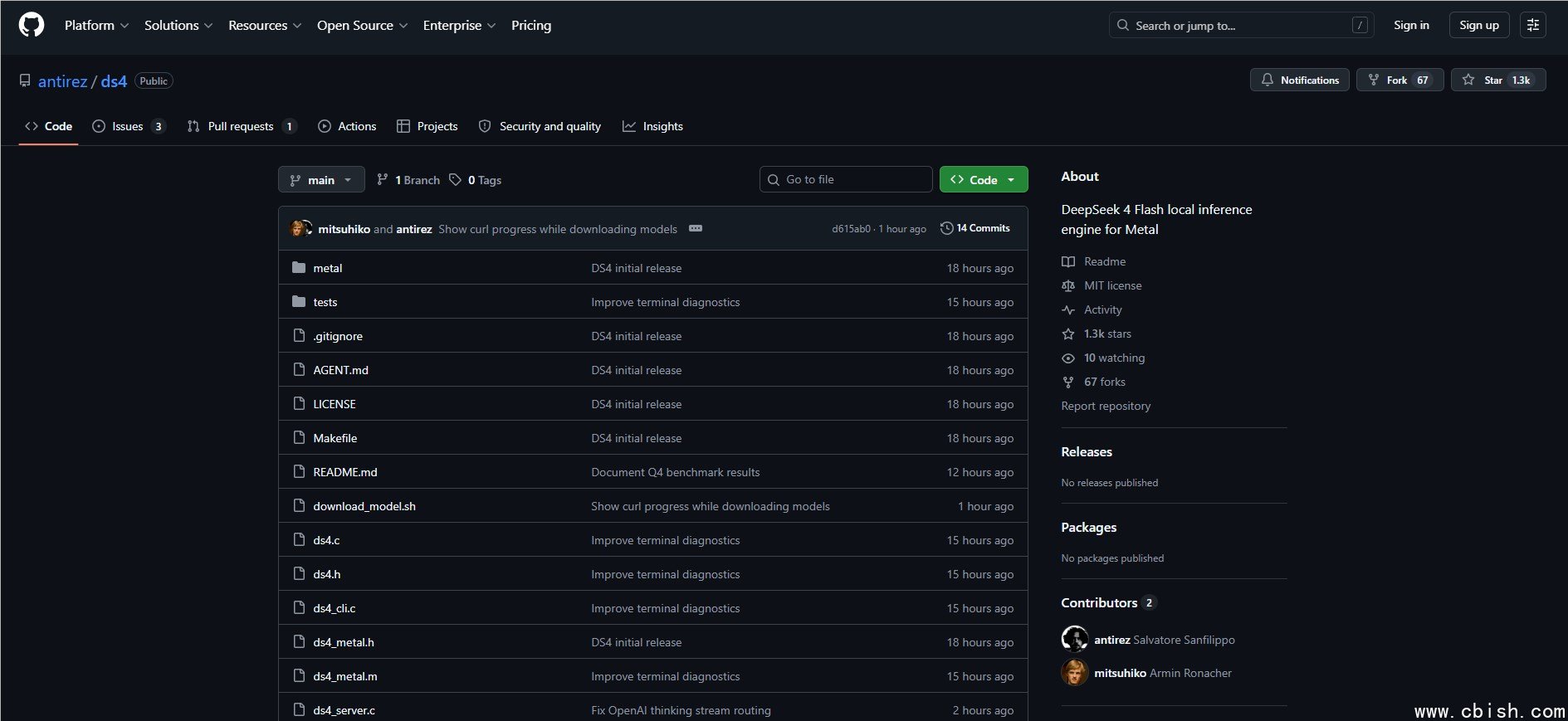Click the fork icon beside 67 forks

pos(1068,382)
